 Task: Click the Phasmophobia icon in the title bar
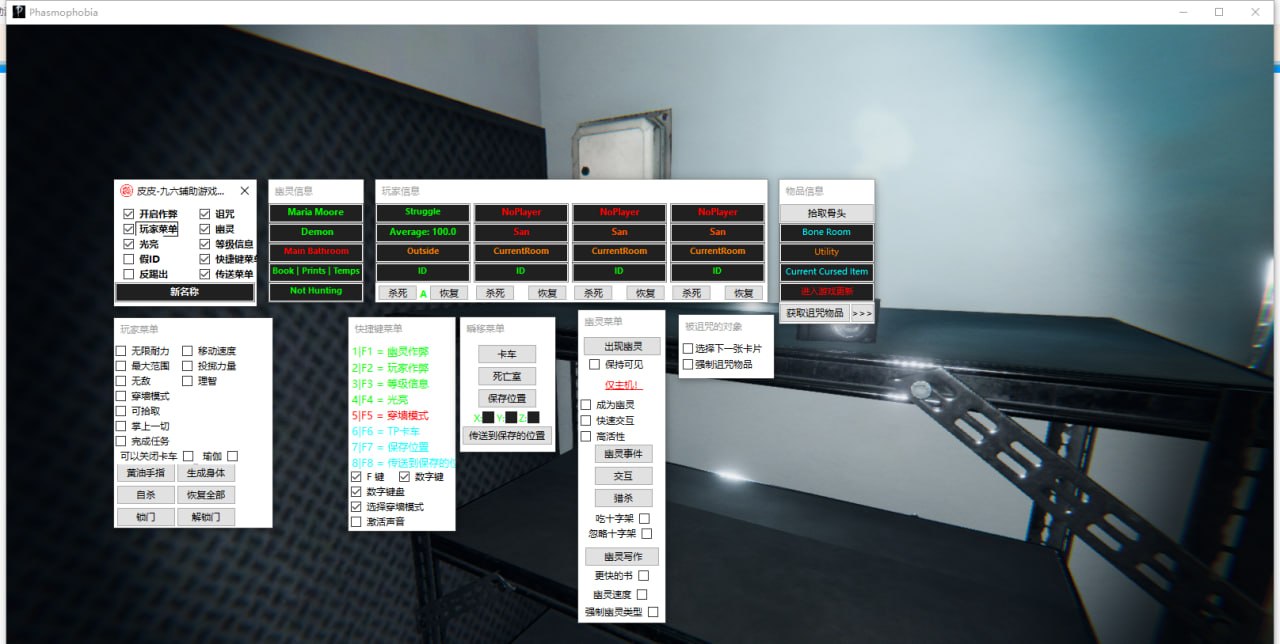(x=18, y=12)
